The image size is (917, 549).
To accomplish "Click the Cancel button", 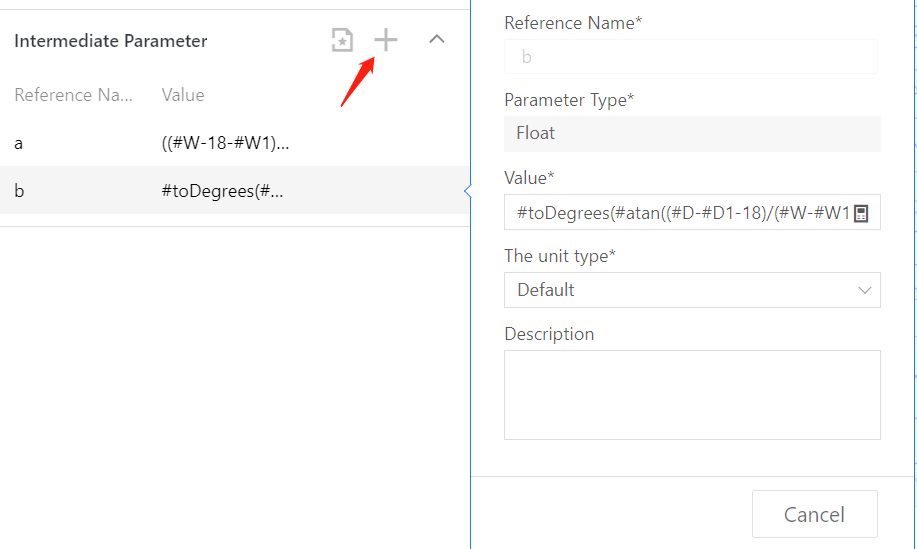I will tap(814, 514).
